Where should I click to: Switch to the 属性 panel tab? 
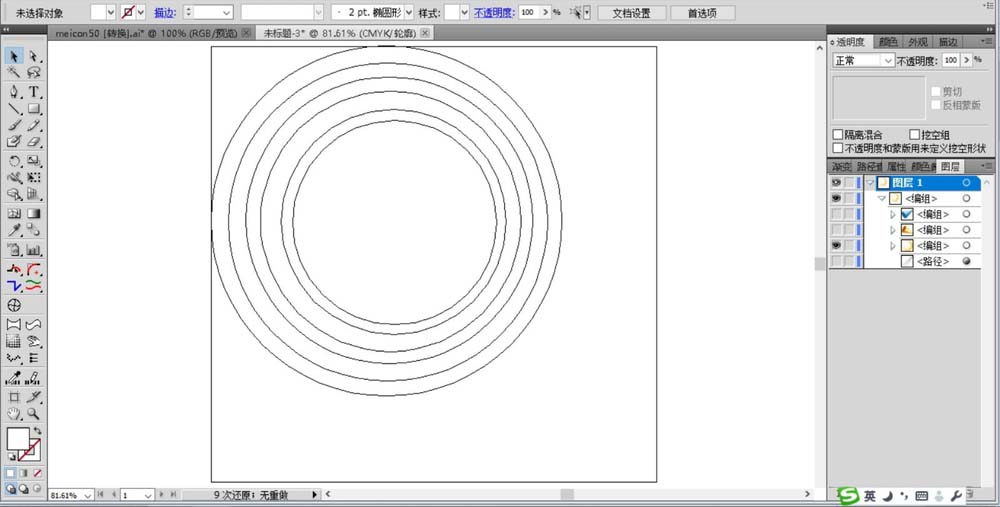pyautogui.click(x=896, y=166)
